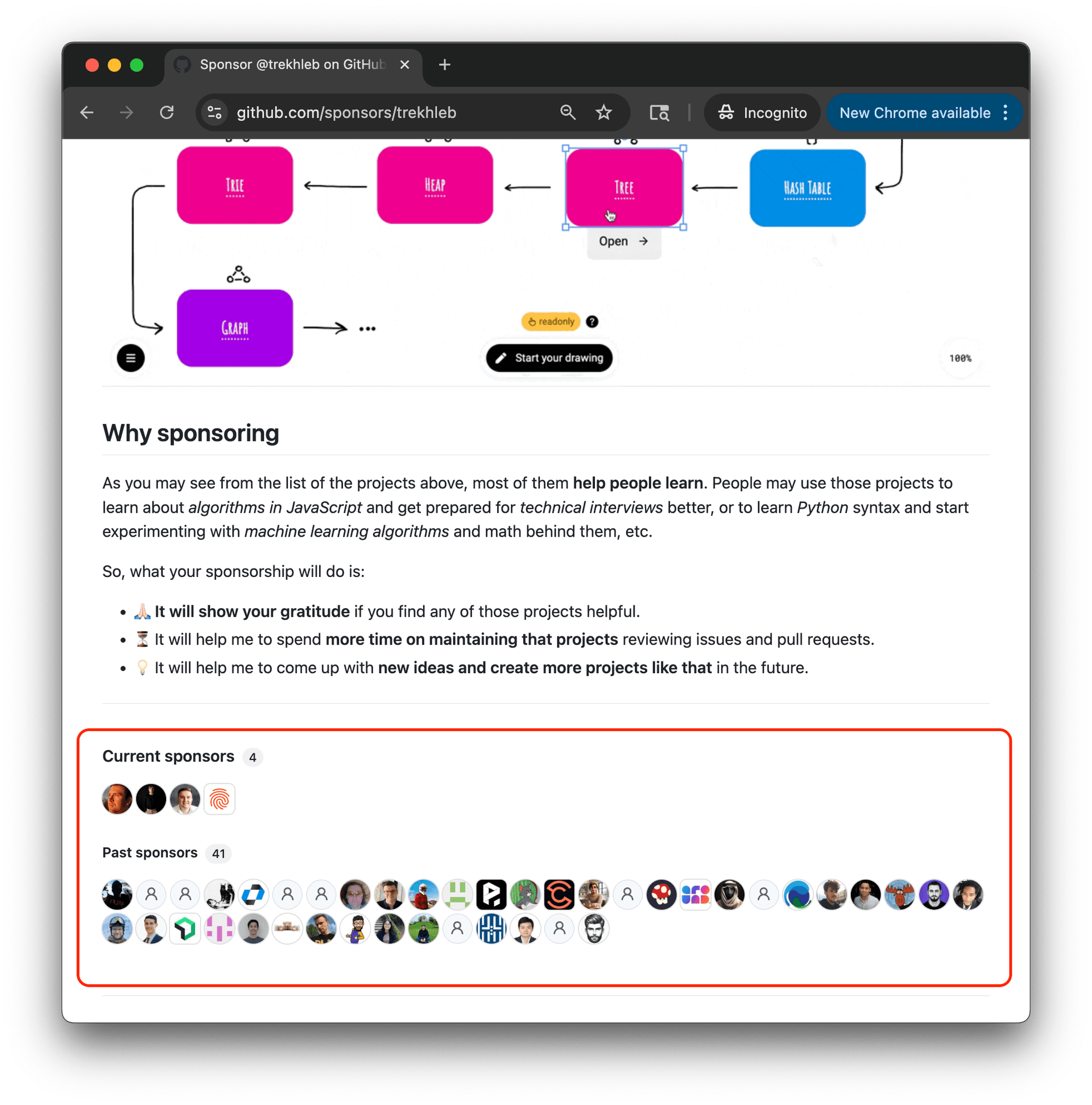Viewport: 1092px width, 1105px height.
Task: Open site information icon beside URL
Action: pyautogui.click(x=214, y=113)
